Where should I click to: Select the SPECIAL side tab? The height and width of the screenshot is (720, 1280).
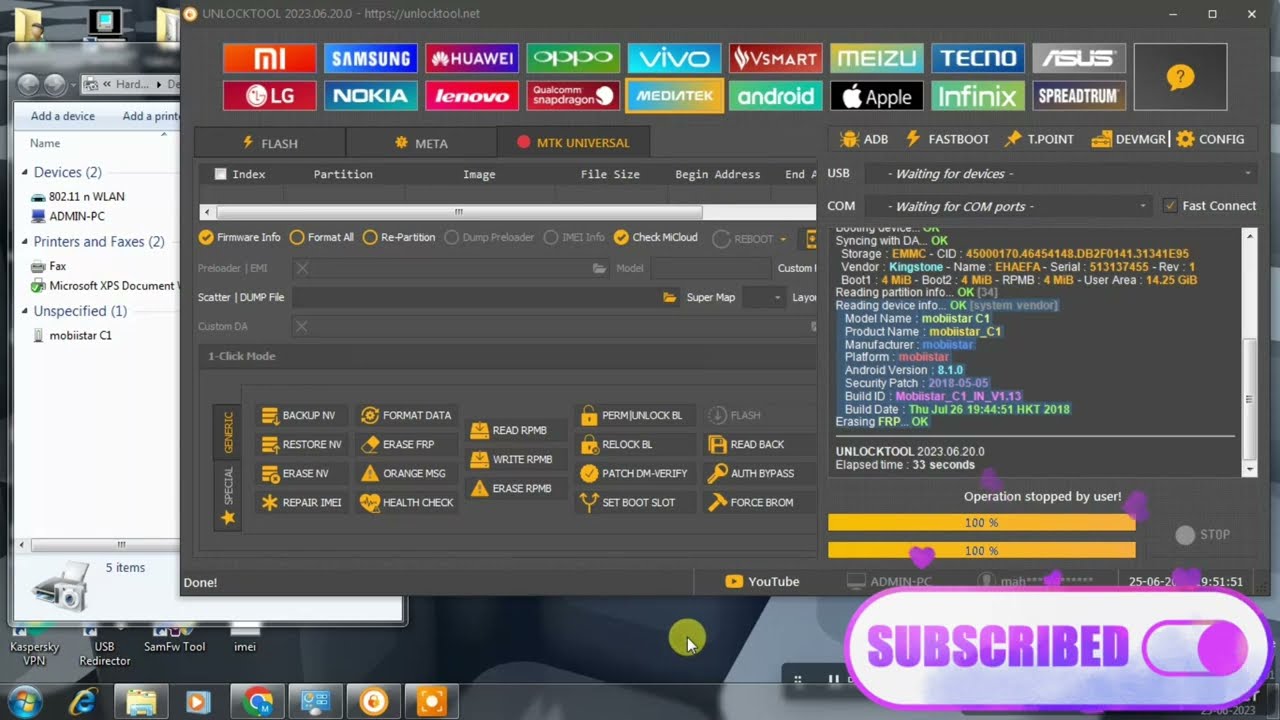pyautogui.click(x=228, y=496)
